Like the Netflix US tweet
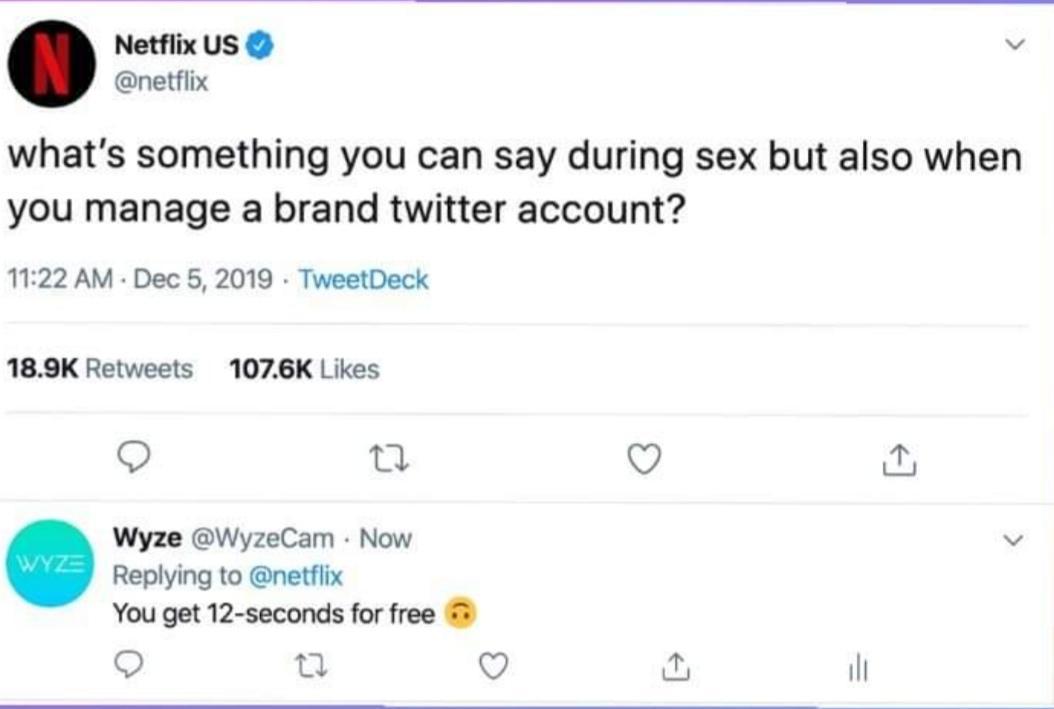This screenshot has height=709, width=1054. click(645, 458)
